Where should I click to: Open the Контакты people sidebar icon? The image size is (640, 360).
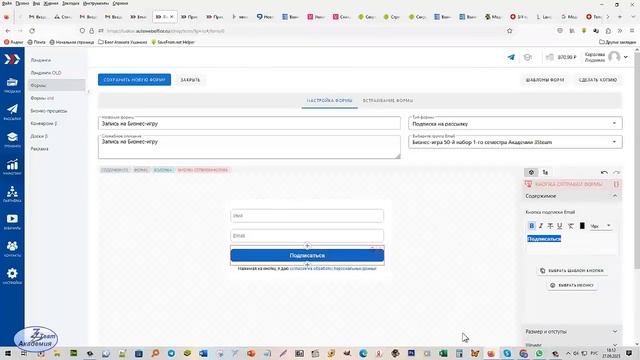[x=12, y=249]
